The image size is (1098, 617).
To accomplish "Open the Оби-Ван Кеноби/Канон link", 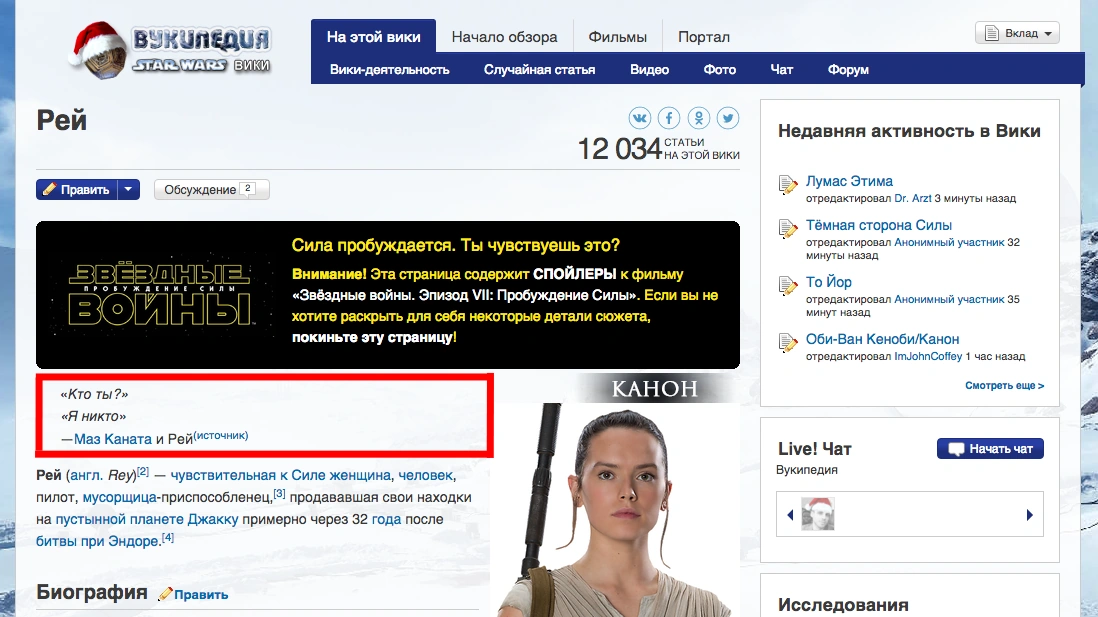I will pos(882,339).
